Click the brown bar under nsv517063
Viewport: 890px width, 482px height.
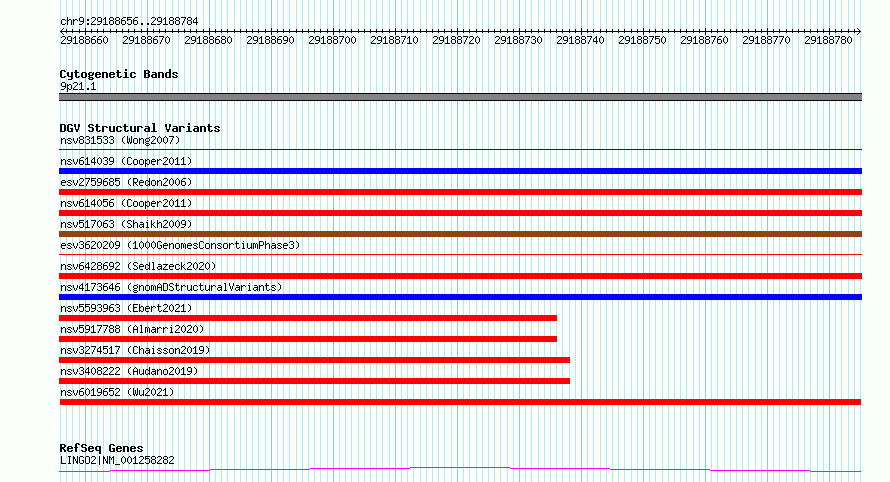tap(460, 234)
